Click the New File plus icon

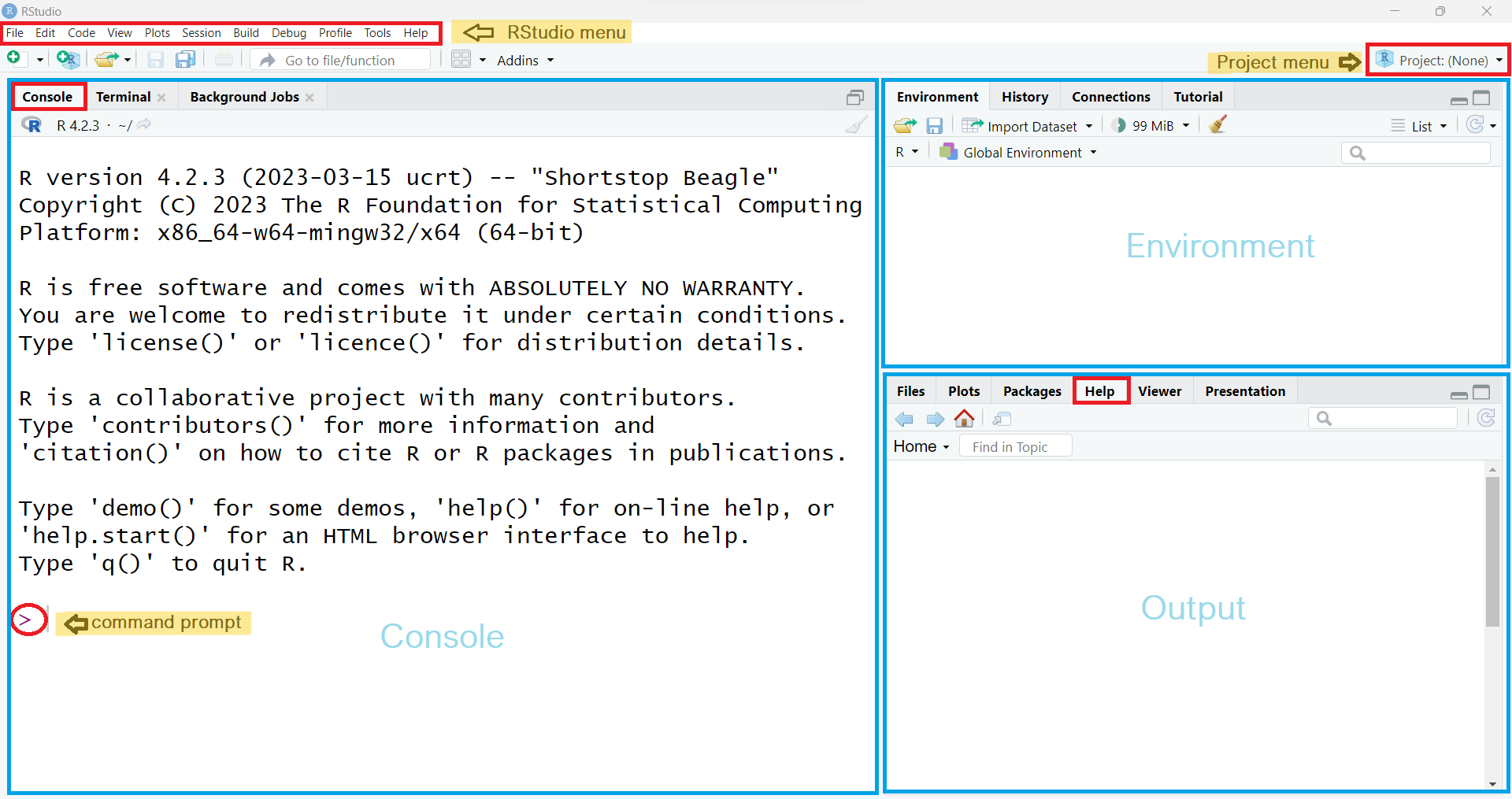[x=13, y=59]
